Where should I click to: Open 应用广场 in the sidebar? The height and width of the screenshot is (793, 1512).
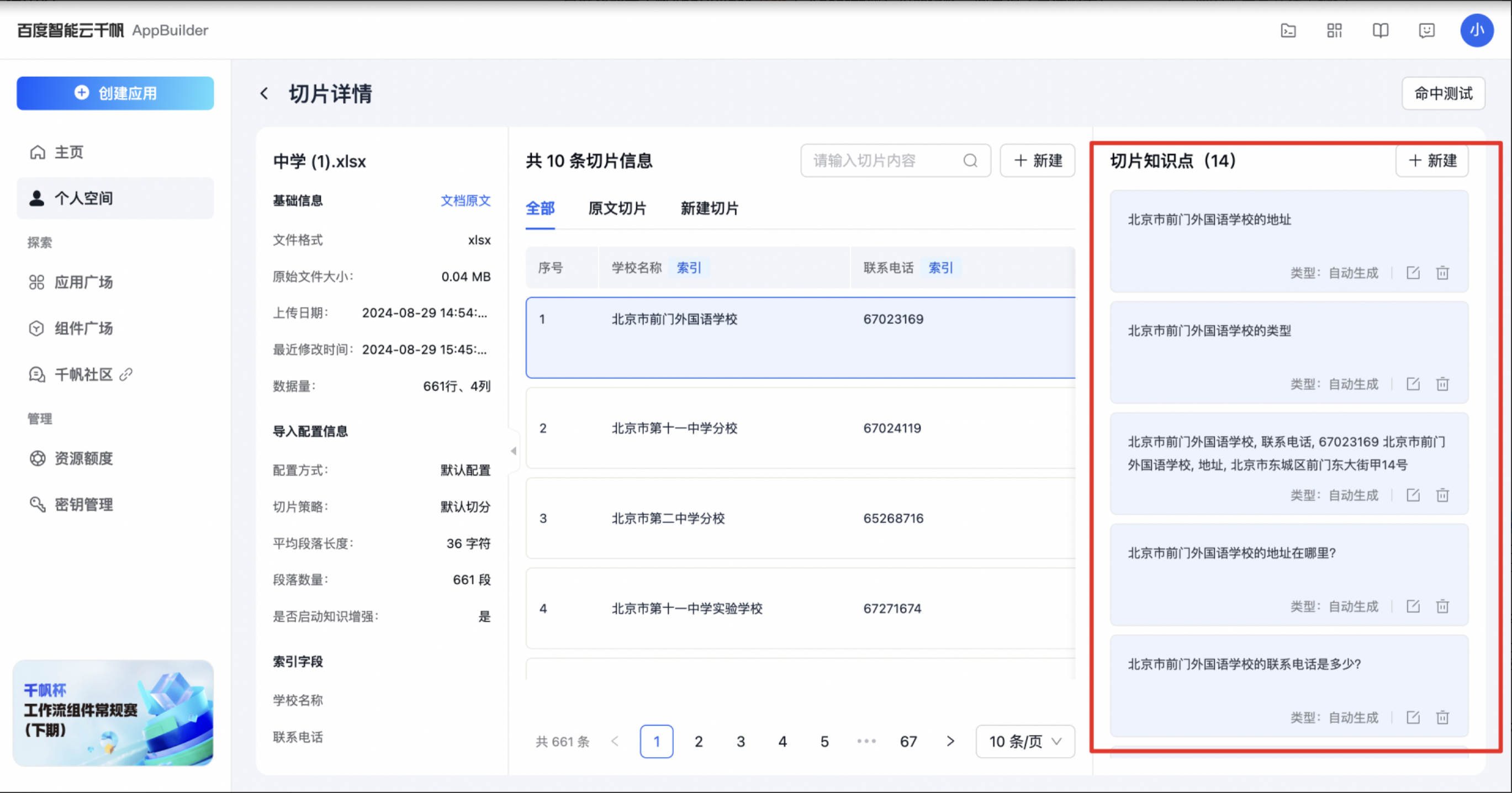point(115,282)
